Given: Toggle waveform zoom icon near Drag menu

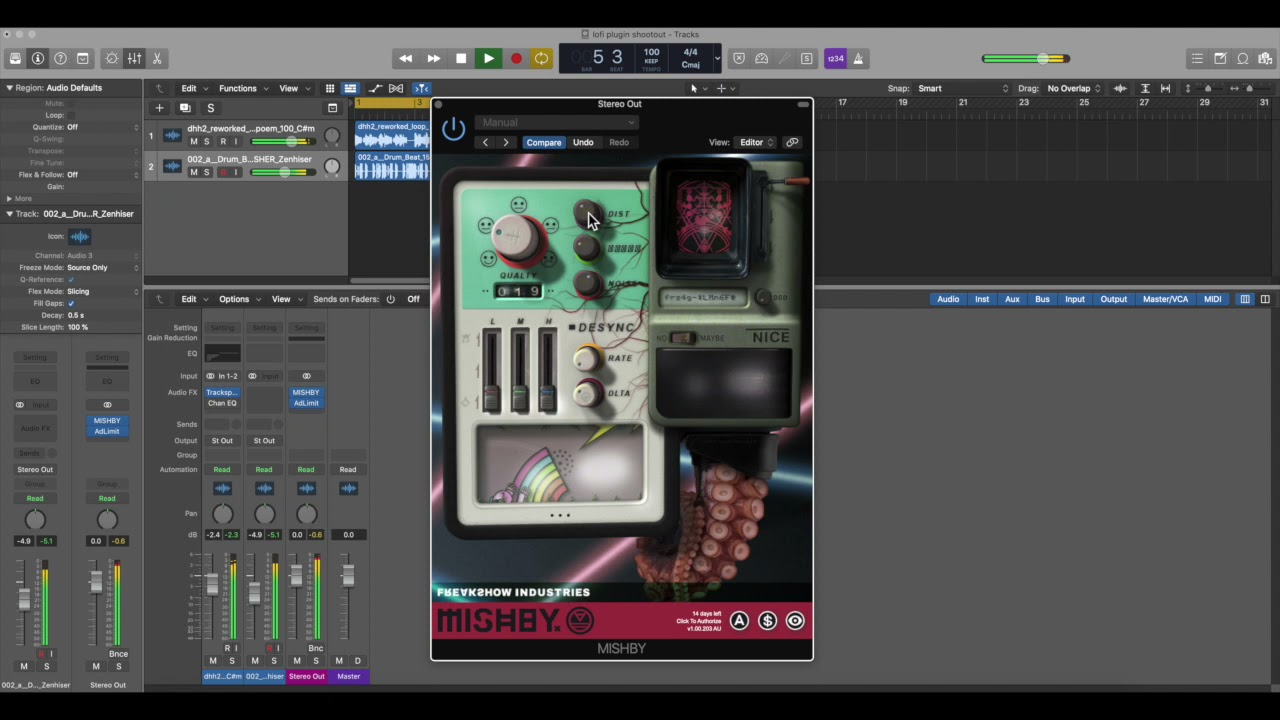Looking at the screenshot, I should 1120,88.
